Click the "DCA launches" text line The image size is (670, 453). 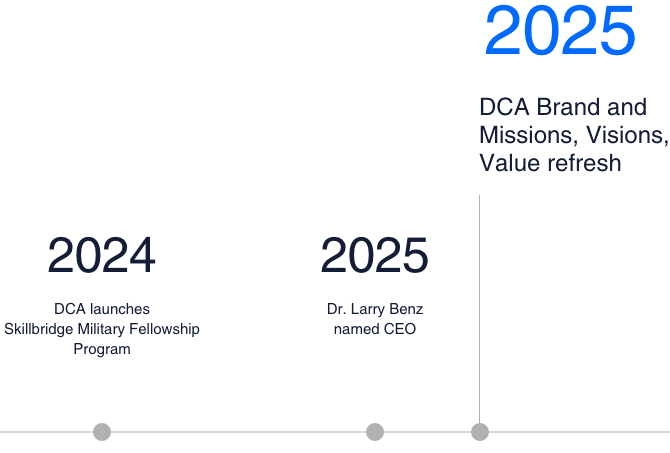point(102,309)
